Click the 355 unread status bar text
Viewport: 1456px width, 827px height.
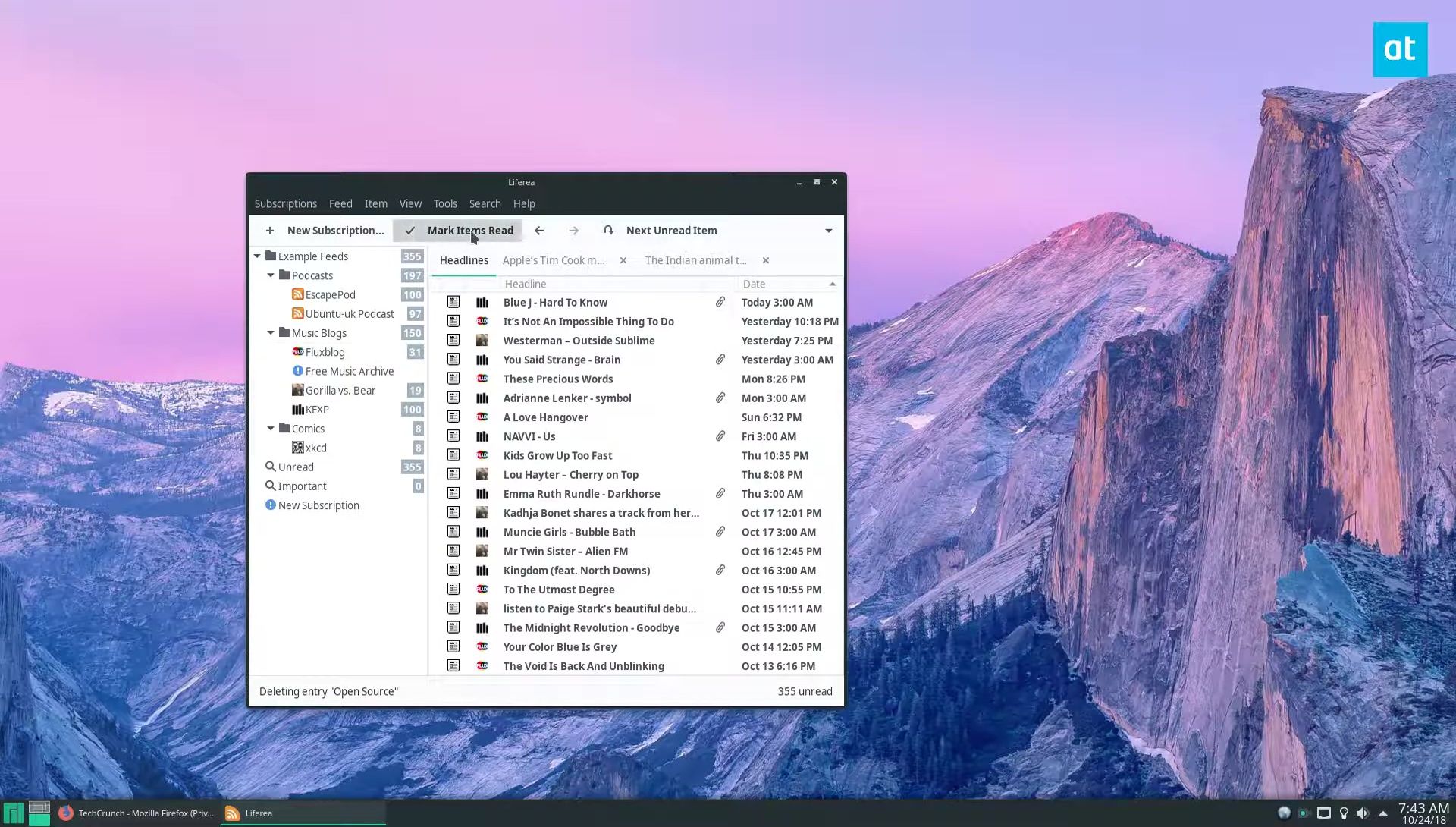pyautogui.click(x=805, y=691)
